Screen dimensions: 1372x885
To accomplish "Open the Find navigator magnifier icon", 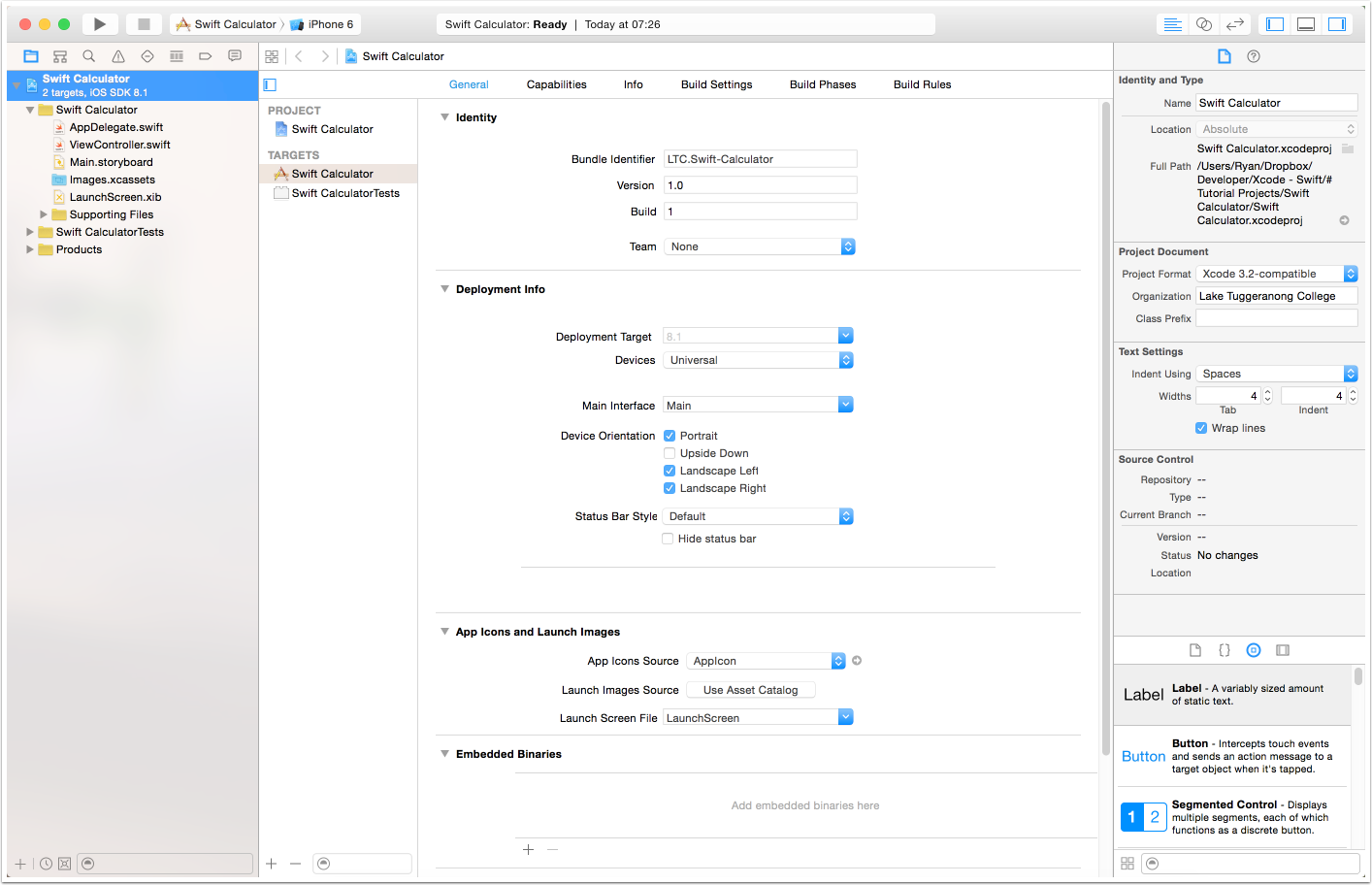I will (89, 56).
